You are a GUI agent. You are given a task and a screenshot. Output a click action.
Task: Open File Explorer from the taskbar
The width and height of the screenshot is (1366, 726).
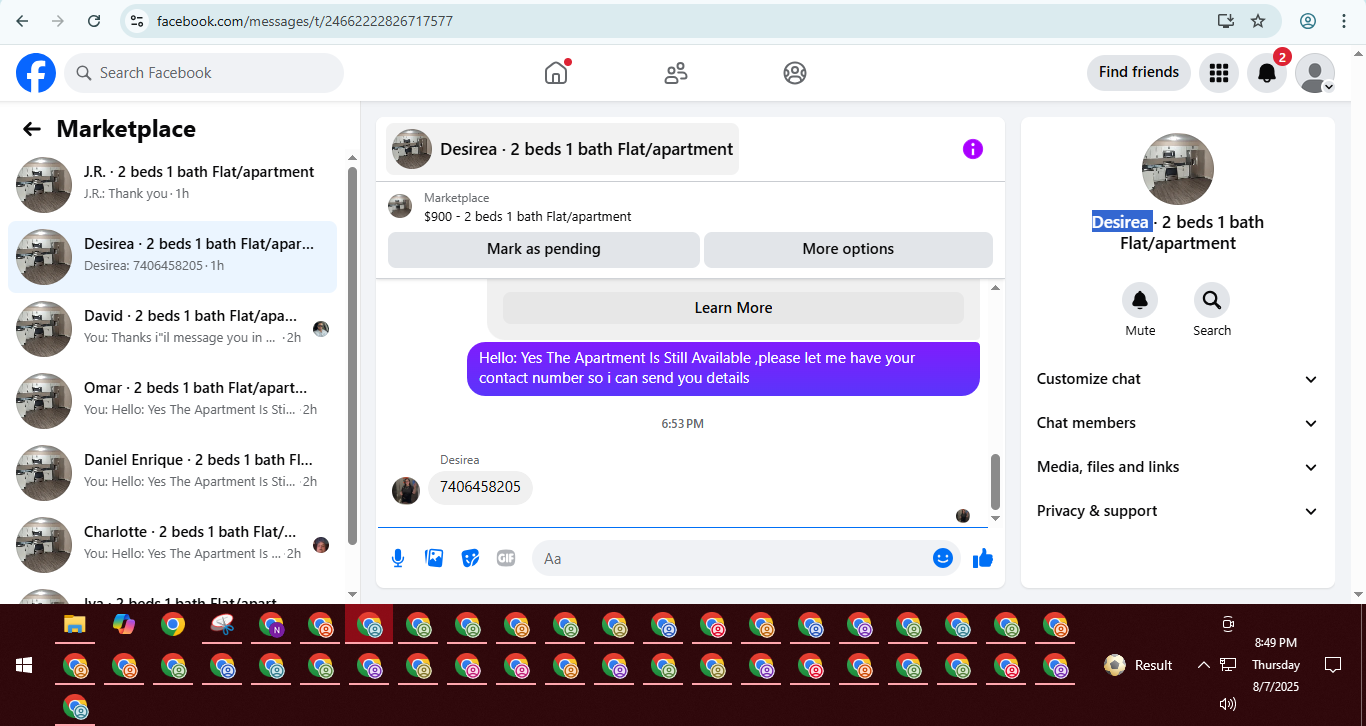[x=75, y=625]
